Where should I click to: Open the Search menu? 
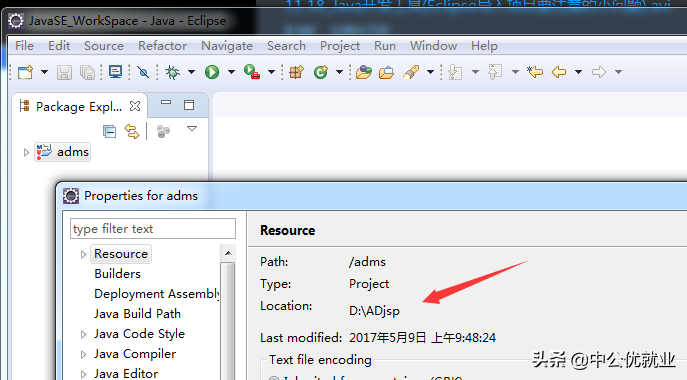click(x=287, y=46)
